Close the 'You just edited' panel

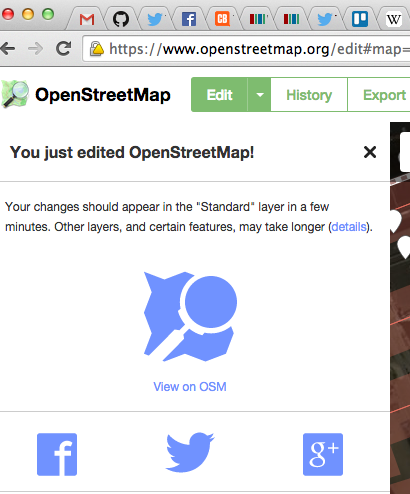coord(370,152)
